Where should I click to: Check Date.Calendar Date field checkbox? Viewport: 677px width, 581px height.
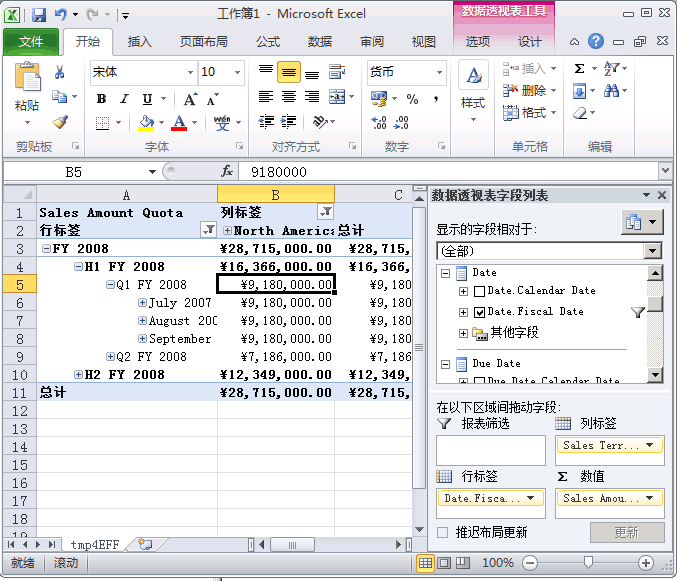pos(479,291)
